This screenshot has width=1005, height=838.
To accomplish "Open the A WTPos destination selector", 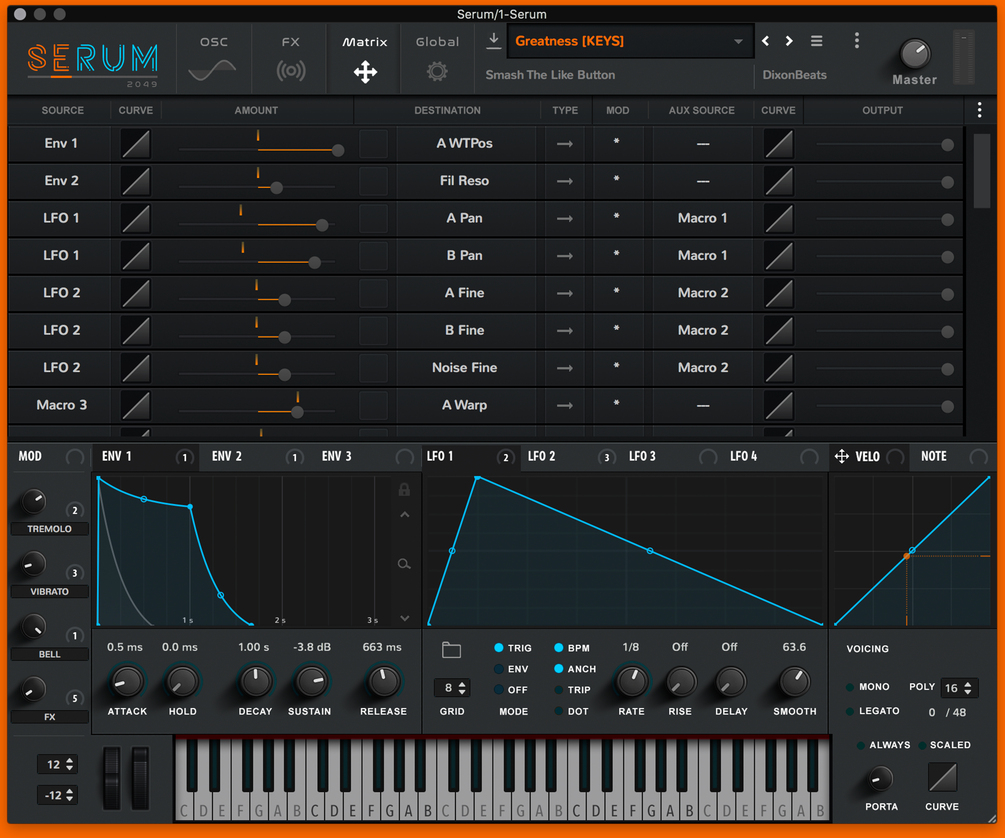I will point(465,144).
